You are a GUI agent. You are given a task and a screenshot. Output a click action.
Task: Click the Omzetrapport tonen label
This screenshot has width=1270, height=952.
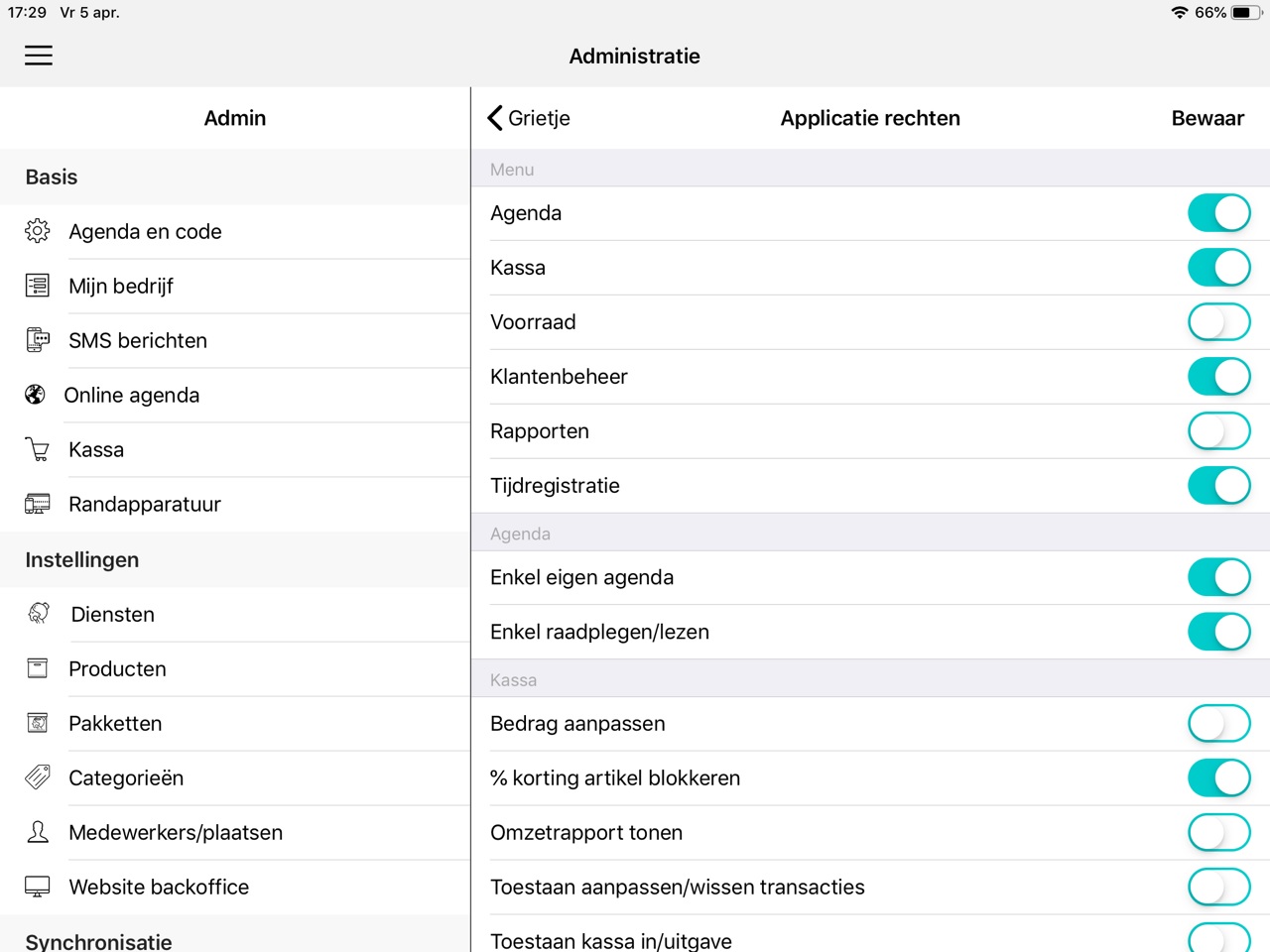click(x=586, y=833)
